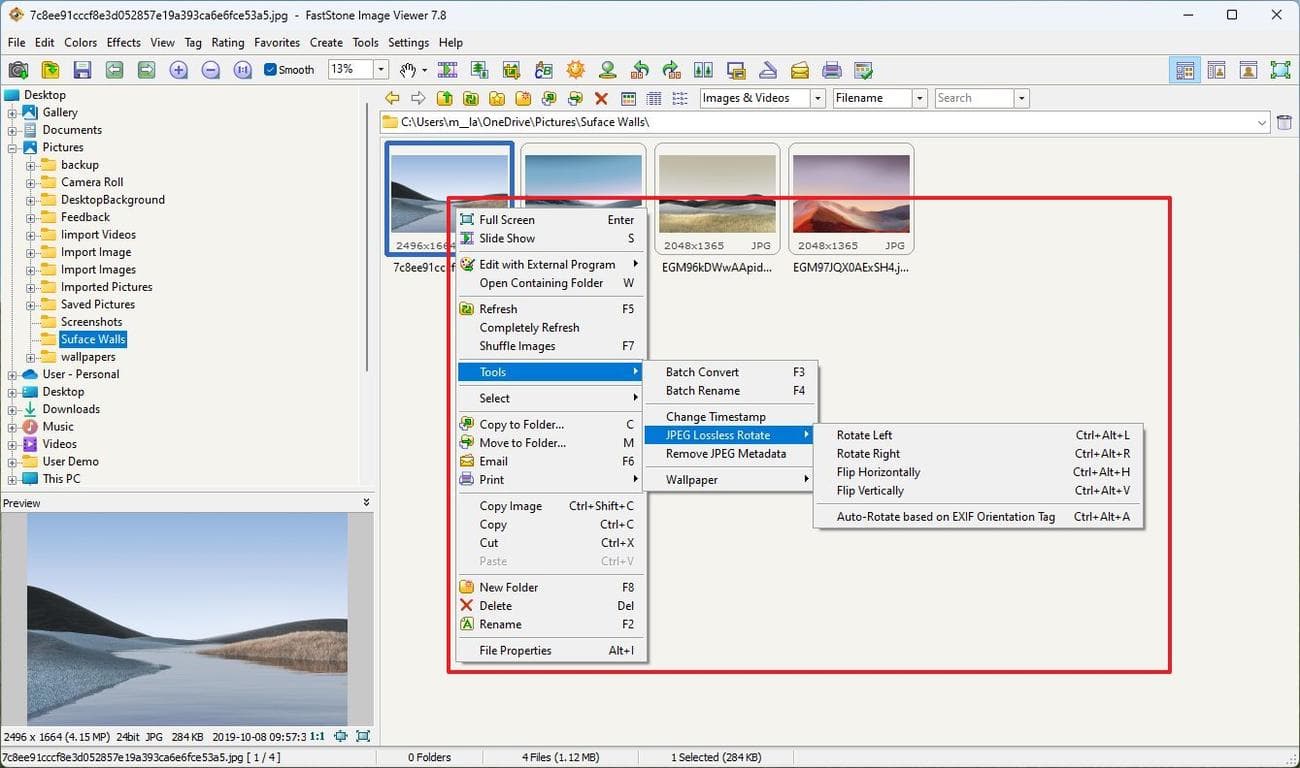The width and height of the screenshot is (1300, 768).
Task: Click the Batch Convert CB toolbar icon
Action: 543,70
